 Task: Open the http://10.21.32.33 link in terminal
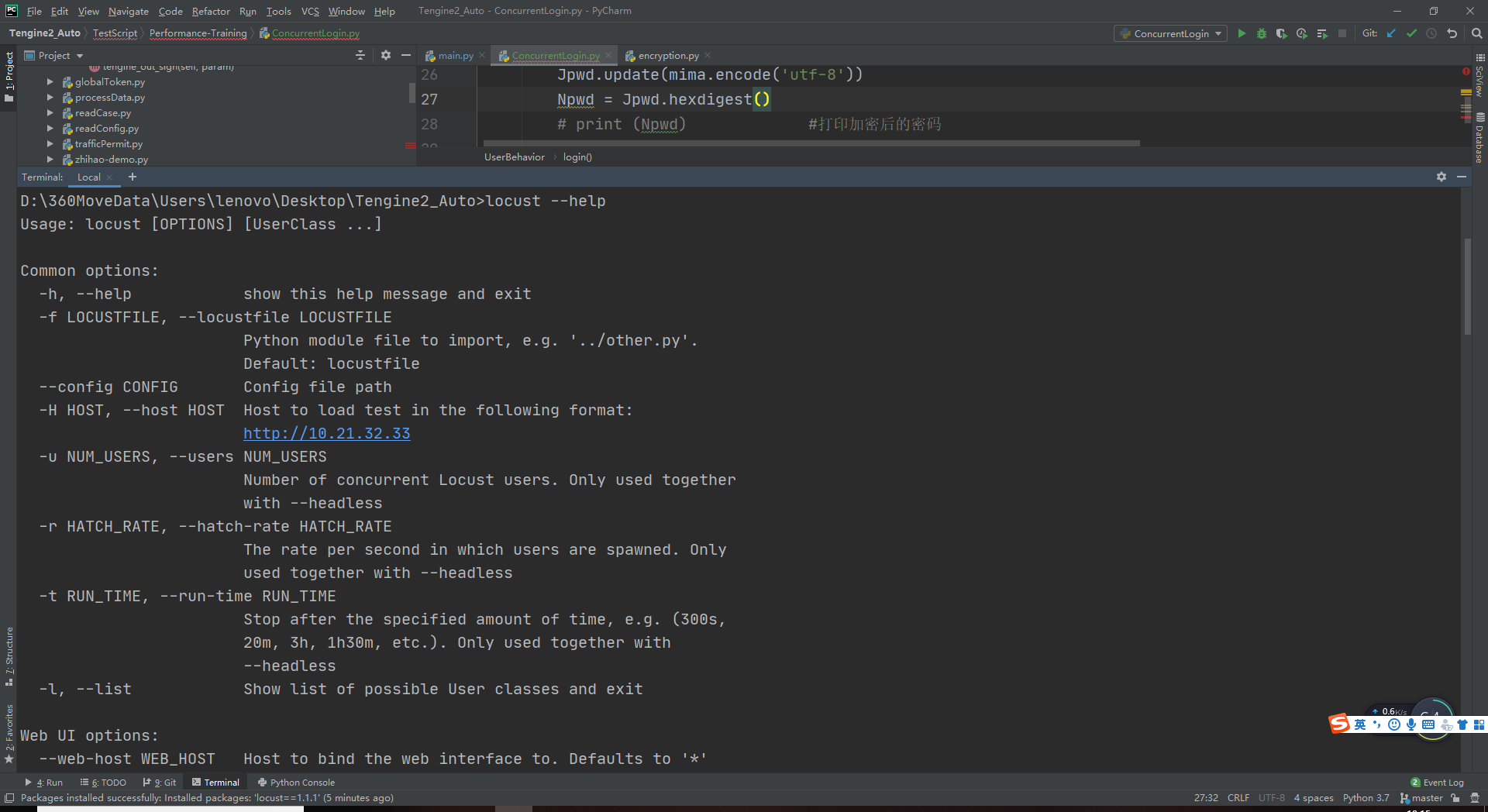[x=326, y=433]
